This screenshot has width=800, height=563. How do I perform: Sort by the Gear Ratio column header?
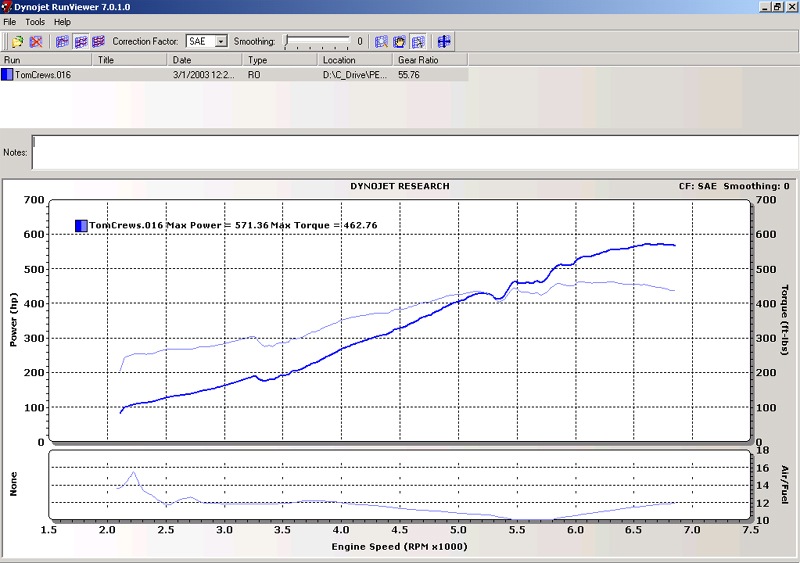[x=431, y=60]
